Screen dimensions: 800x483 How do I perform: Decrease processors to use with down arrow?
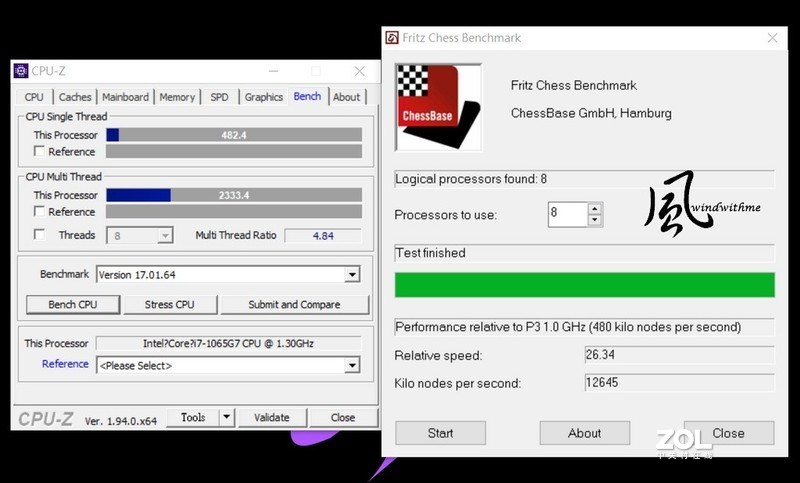(595, 220)
